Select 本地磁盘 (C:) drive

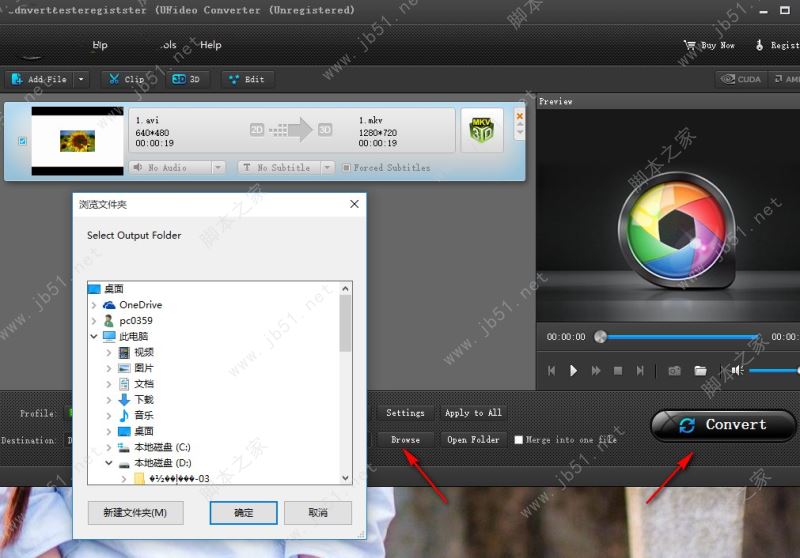162,447
